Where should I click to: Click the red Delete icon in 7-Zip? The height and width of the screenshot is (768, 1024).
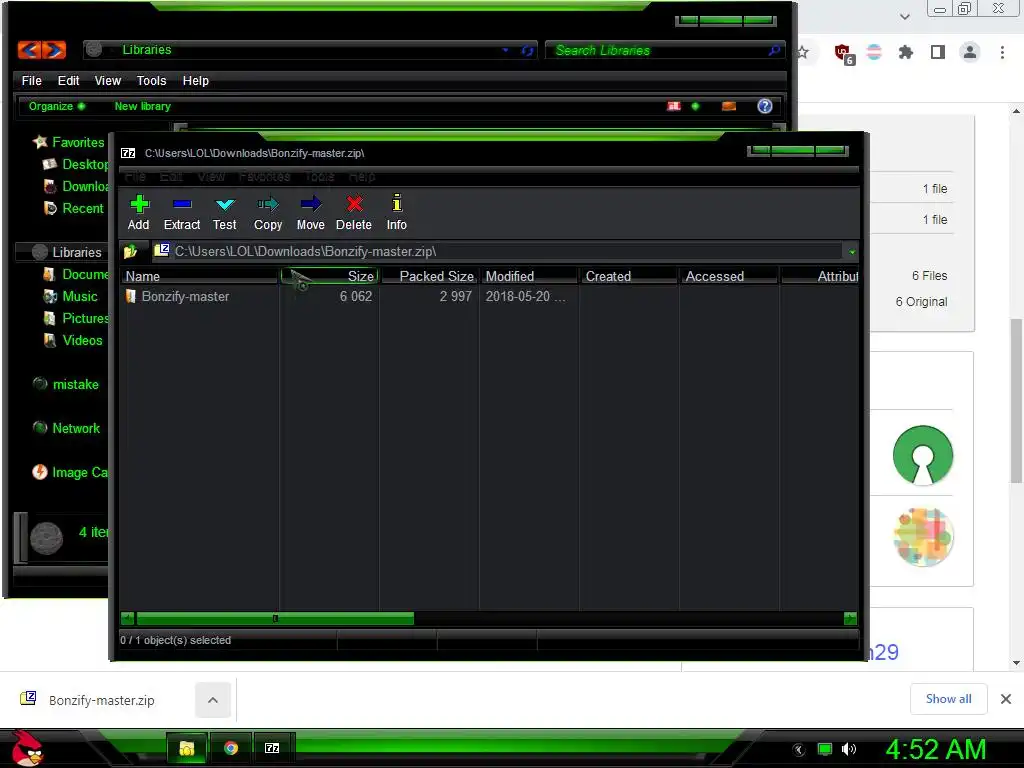click(353, 213)
